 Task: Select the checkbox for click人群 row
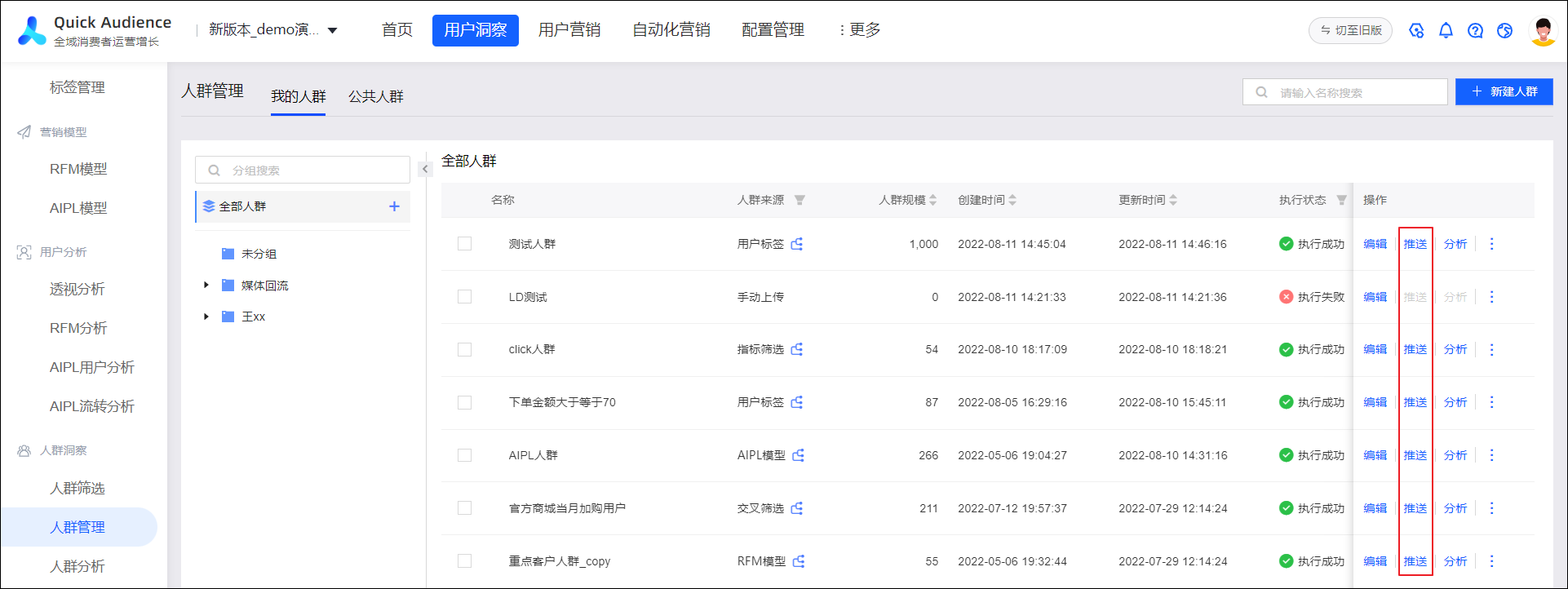tap(465, 349)
